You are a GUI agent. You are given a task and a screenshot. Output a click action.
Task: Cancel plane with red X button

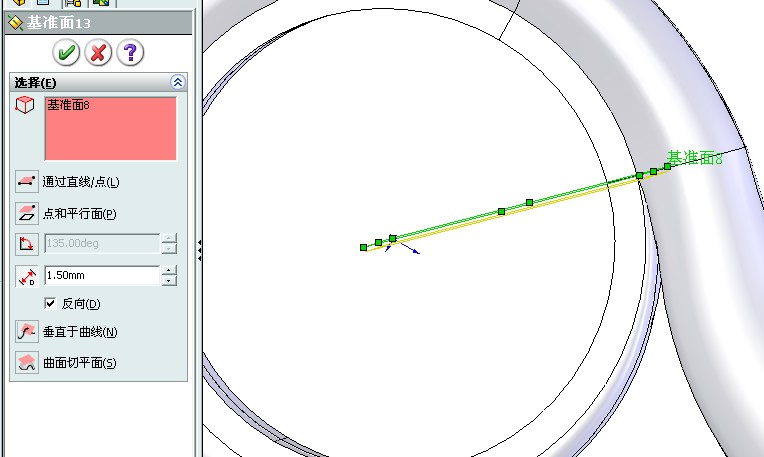(x=98, y=52)
